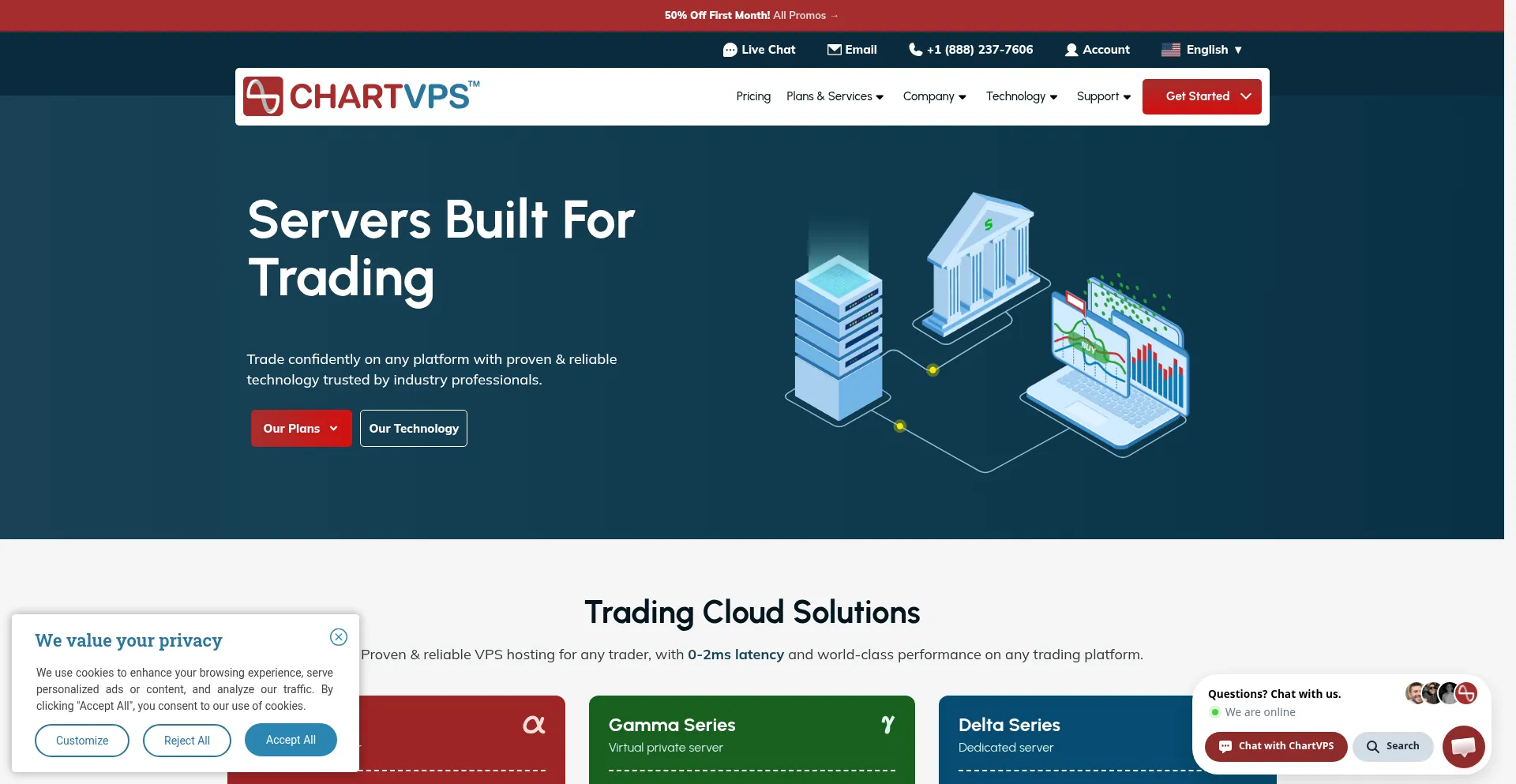The height and width of the screenshot is (784, 1516).
Task: Click Reject All cookies
Action: click(x=187, y=741)
